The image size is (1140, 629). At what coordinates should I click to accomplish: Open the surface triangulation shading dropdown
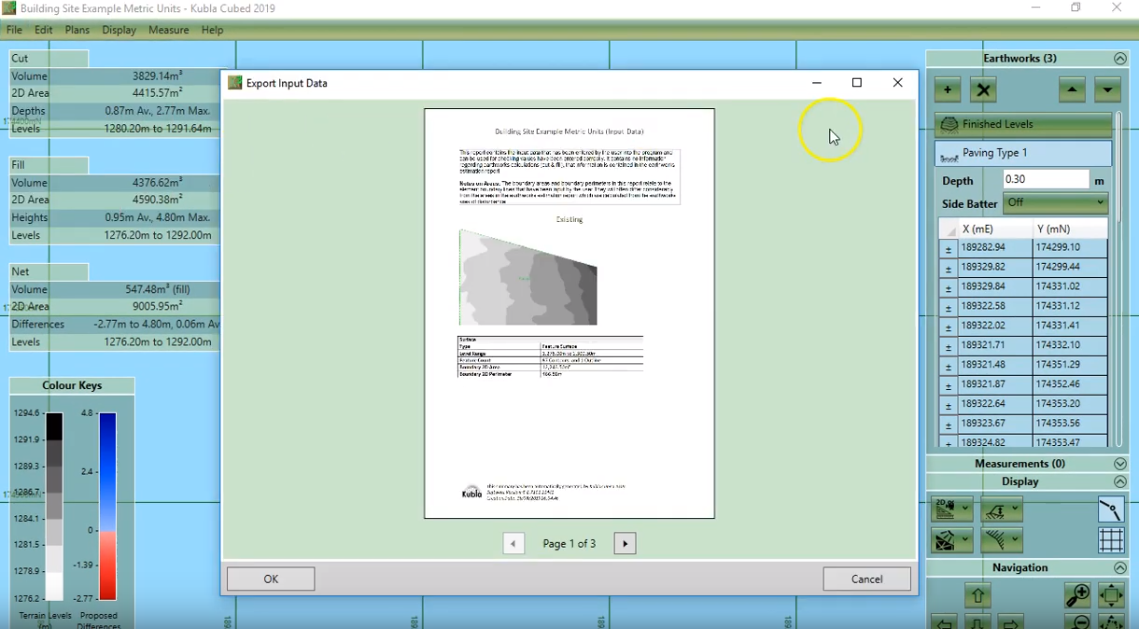coord(952,540)
